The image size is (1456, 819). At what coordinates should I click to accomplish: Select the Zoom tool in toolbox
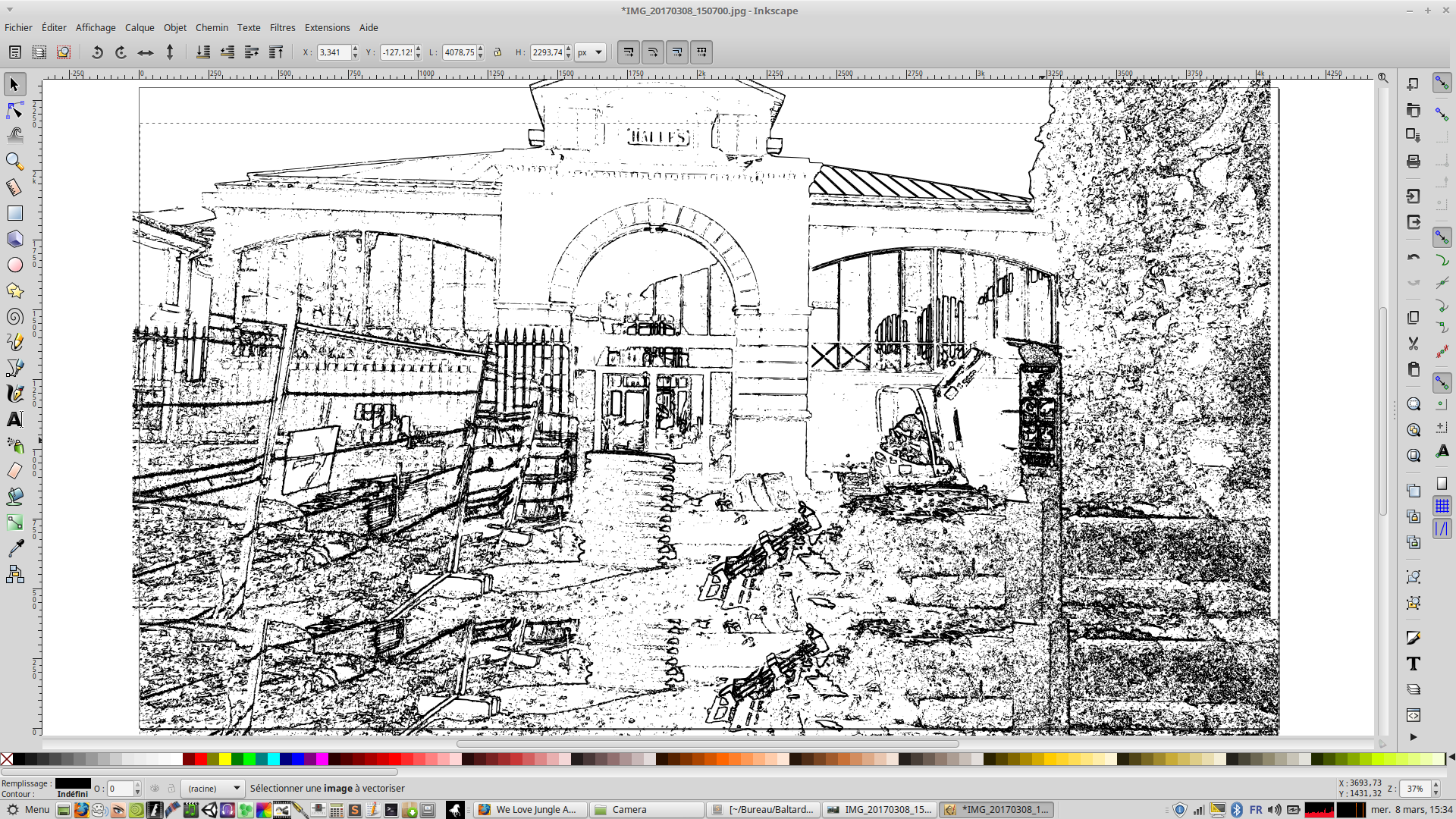point(14,162)
